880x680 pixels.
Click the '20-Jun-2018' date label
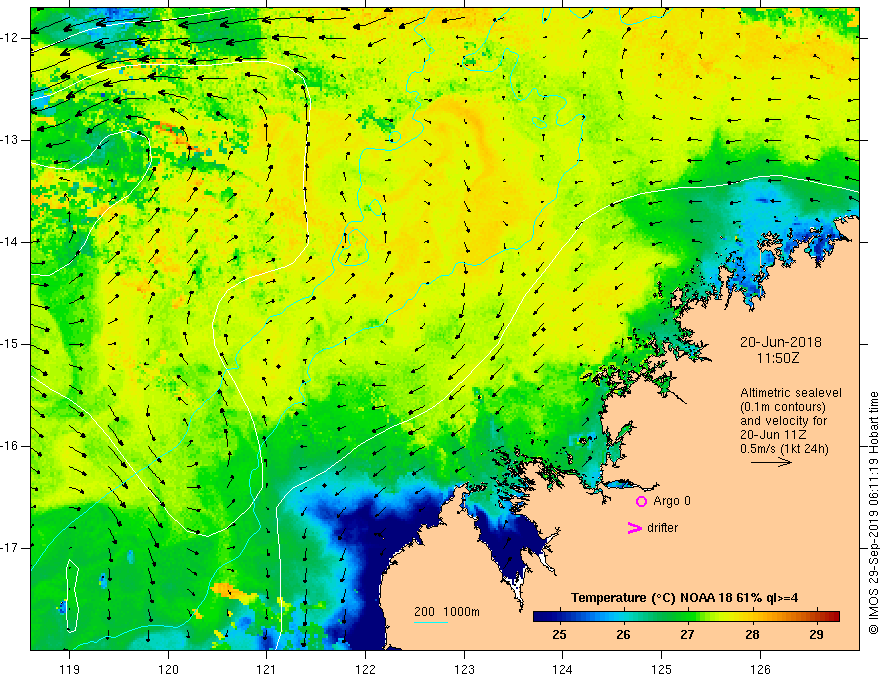780,342
